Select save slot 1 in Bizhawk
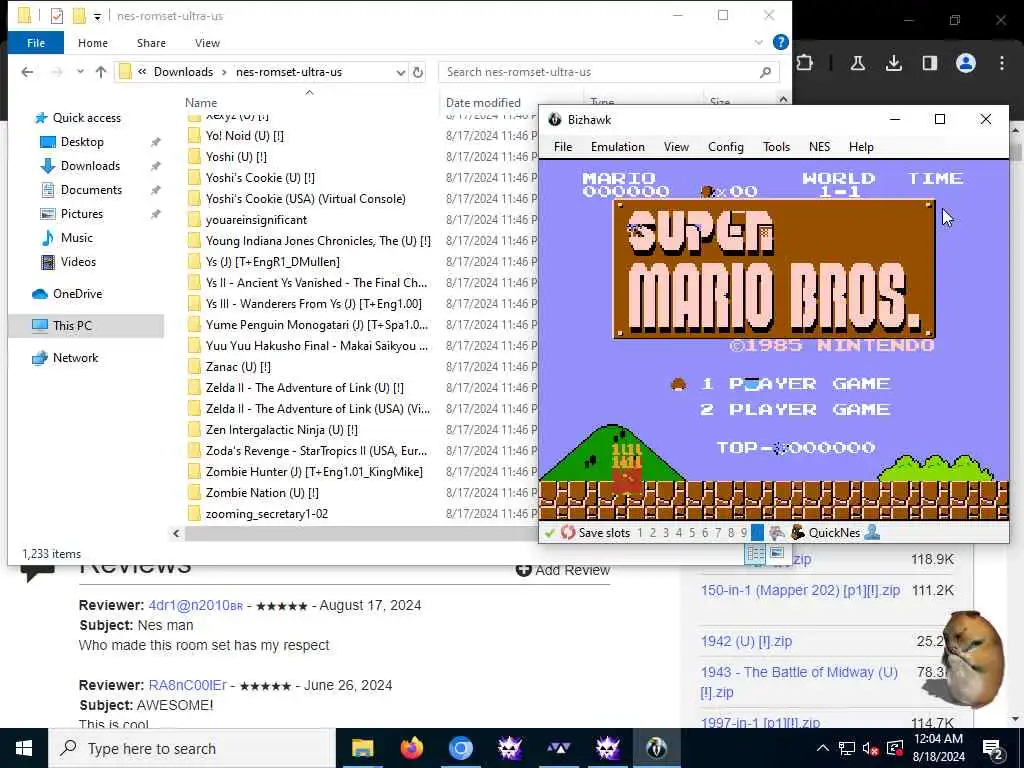Viewport: 1024px width, 768px height. point(640,533)
